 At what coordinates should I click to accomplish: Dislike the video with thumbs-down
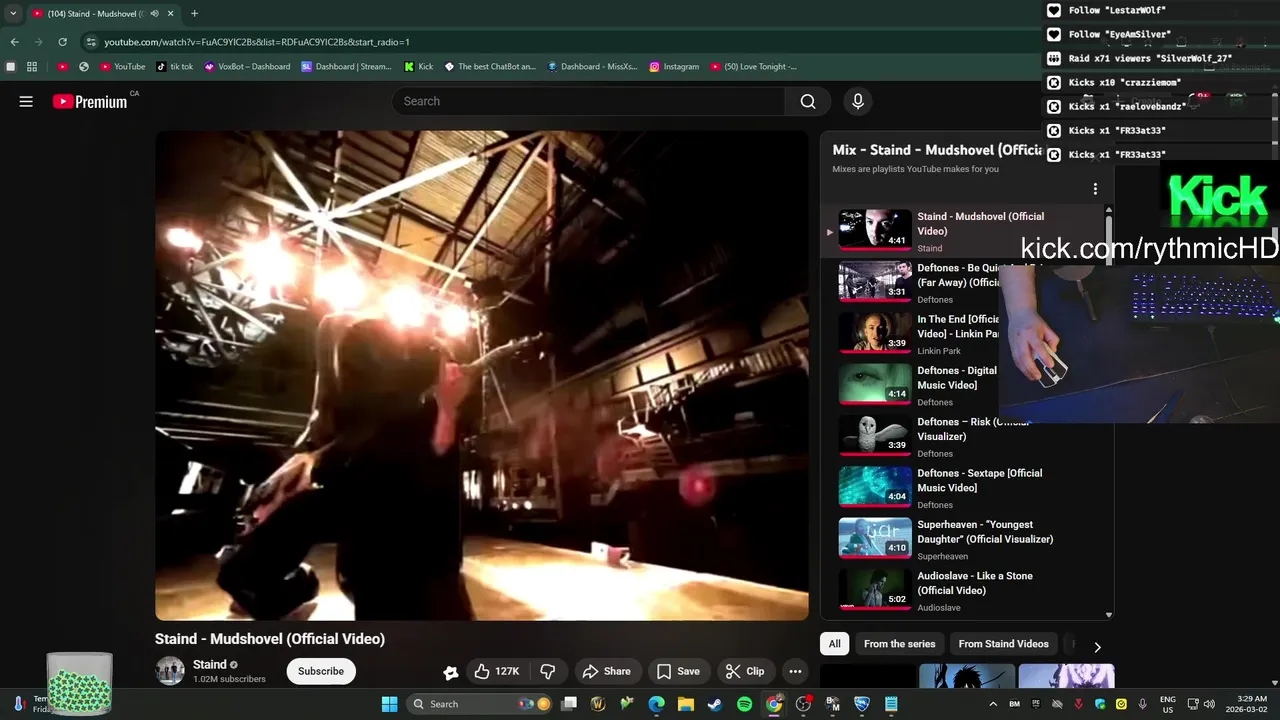[548, 671]
